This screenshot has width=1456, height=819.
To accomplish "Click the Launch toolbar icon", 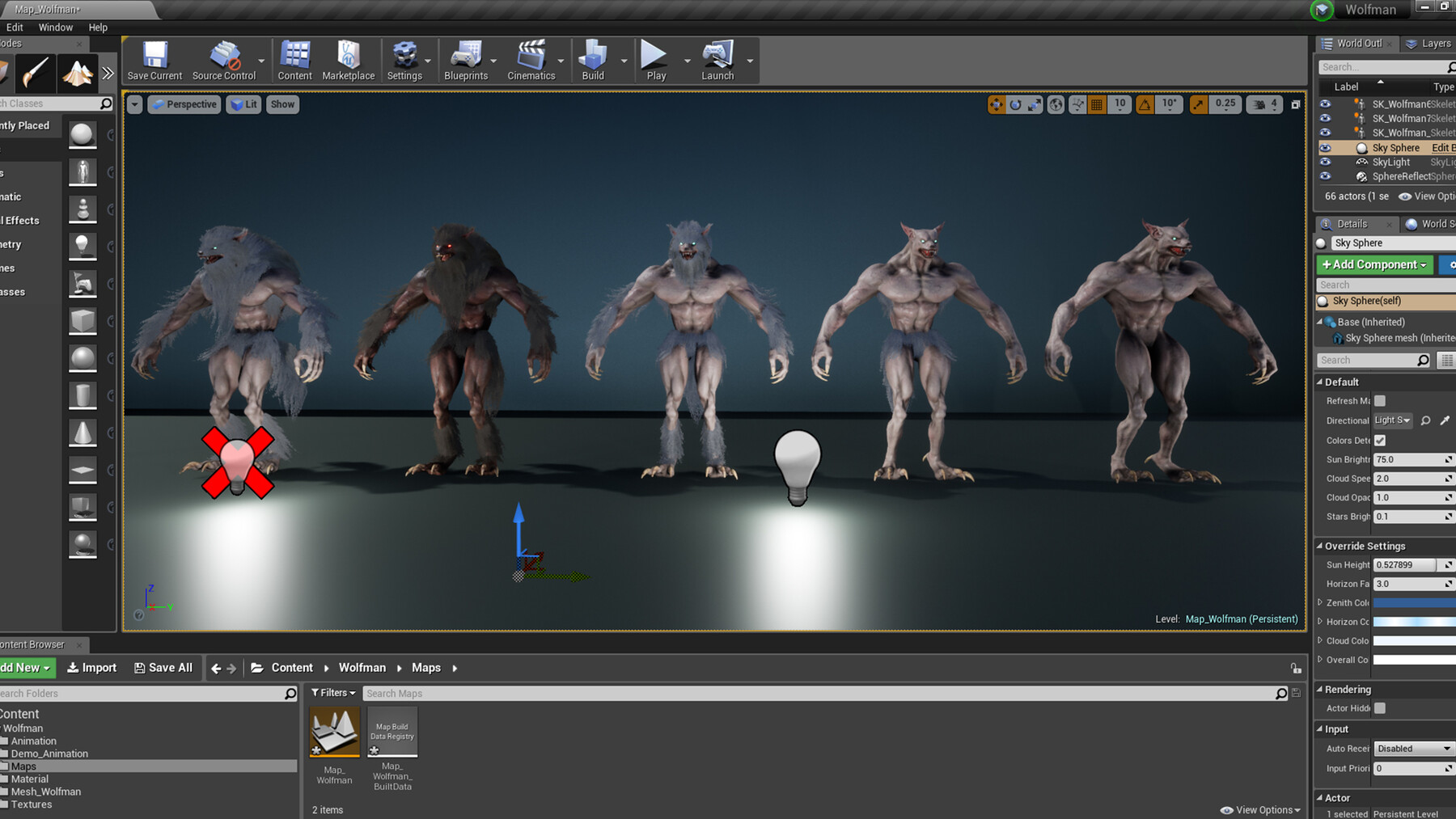I will [717, 61].
